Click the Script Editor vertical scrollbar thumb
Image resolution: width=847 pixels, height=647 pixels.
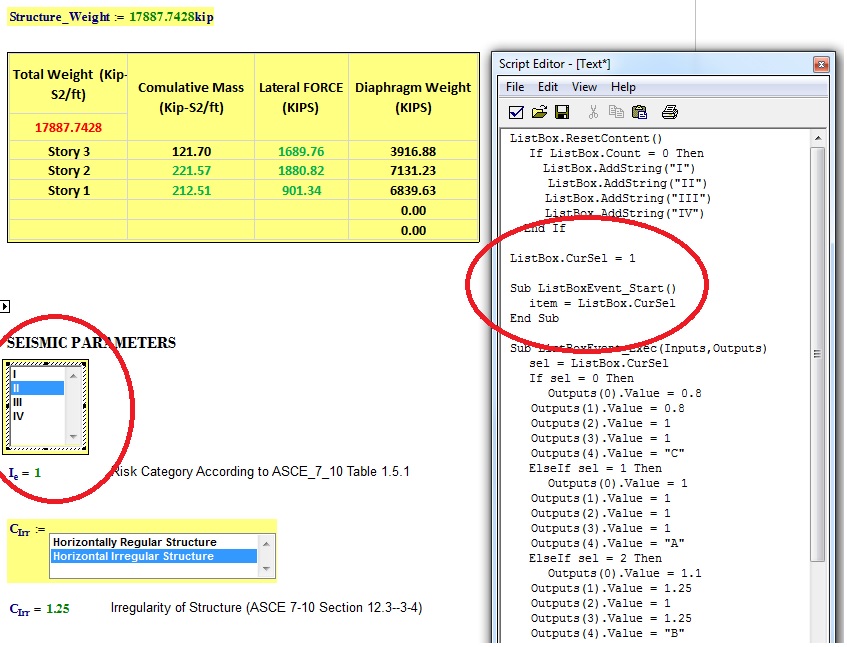coord(818,354)
